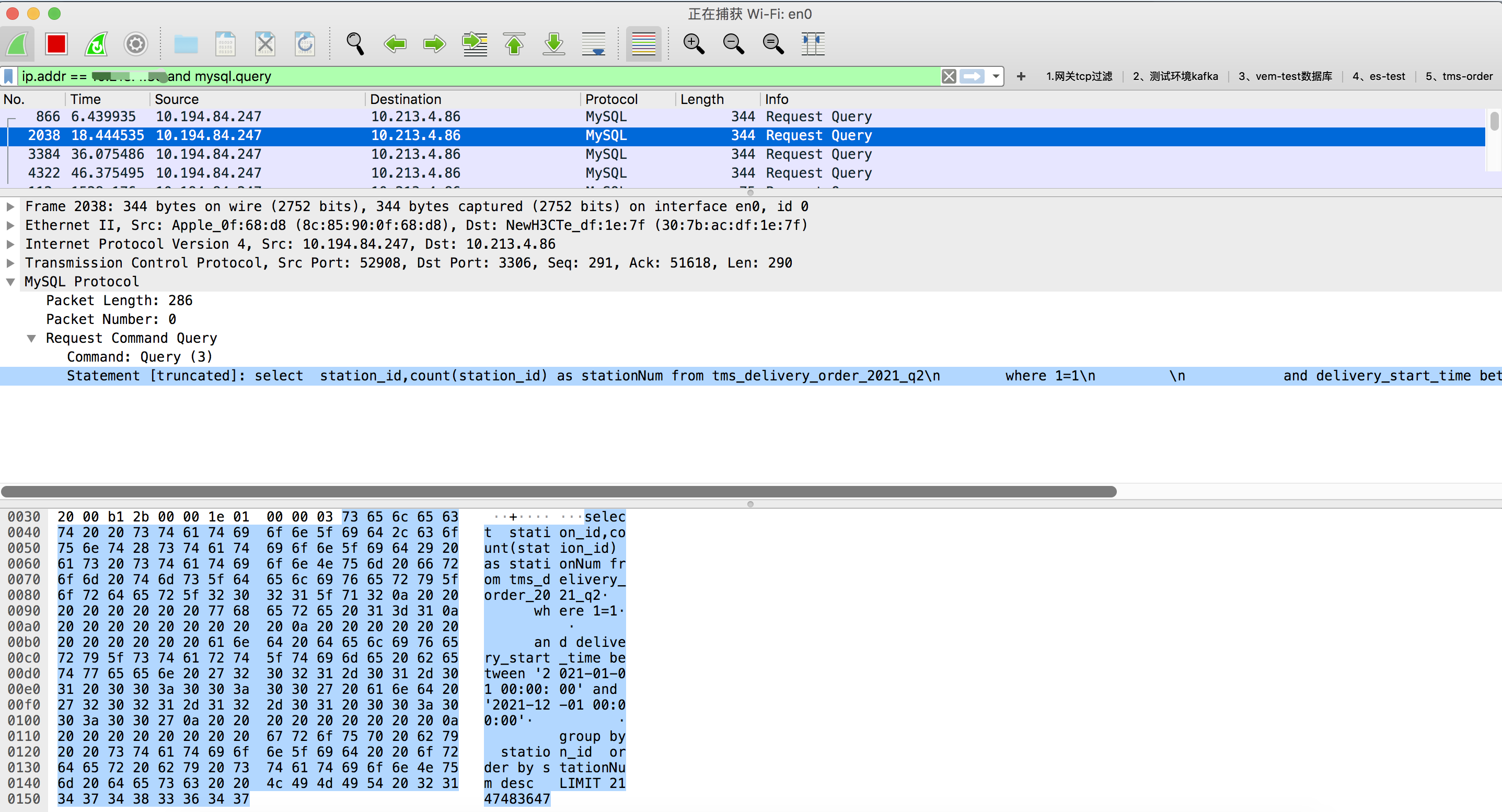Select the truncated Statement line
The image size is (1502, 812).
tap(751, 376)
